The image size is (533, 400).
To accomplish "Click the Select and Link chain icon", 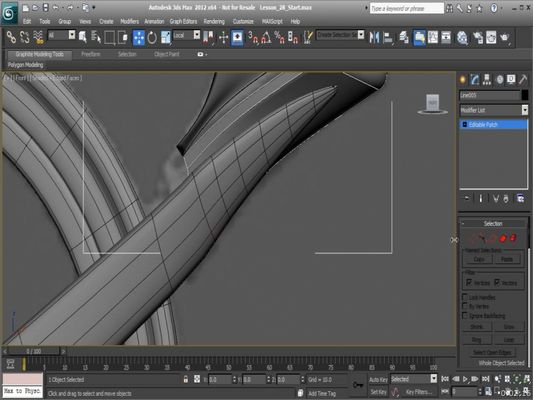I will point(11,37).
